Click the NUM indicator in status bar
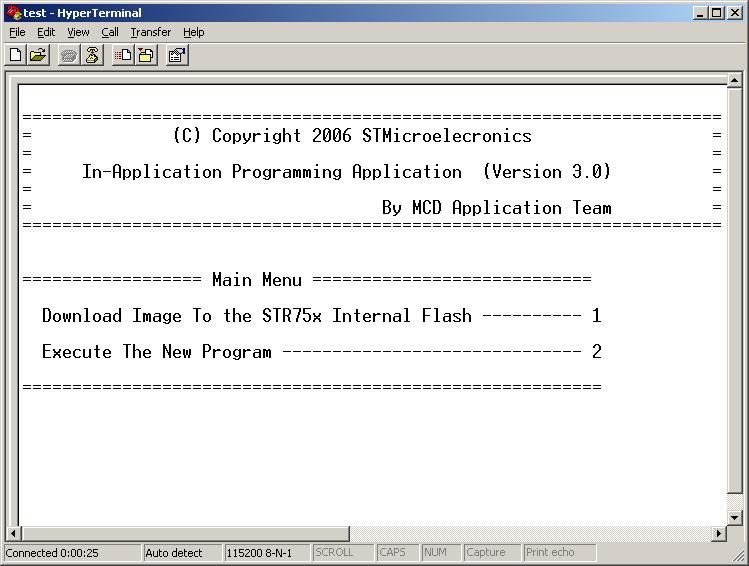The width and height of the screenshot is (749, 566). click(x=441, y=553)
